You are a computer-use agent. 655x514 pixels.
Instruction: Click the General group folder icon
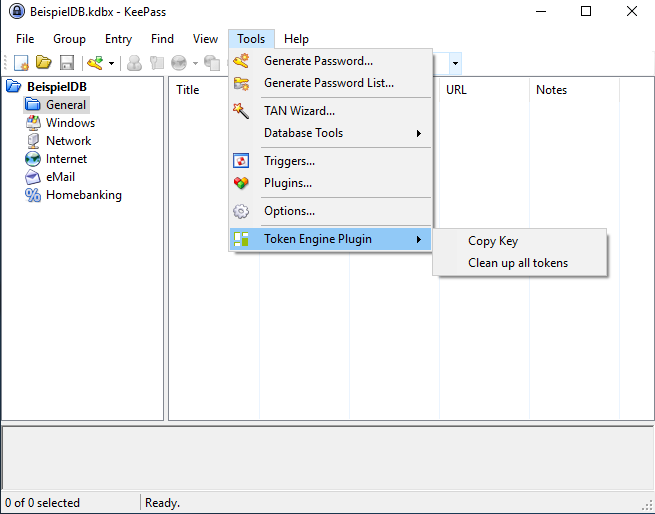click(33, 104)
